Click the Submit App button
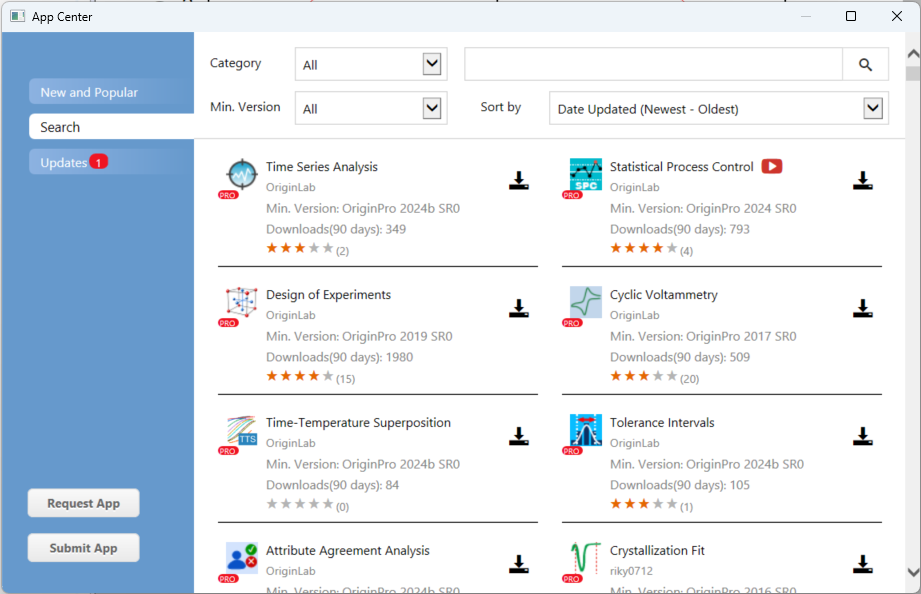This screenshot has height=594, width=921. point(83,548)
